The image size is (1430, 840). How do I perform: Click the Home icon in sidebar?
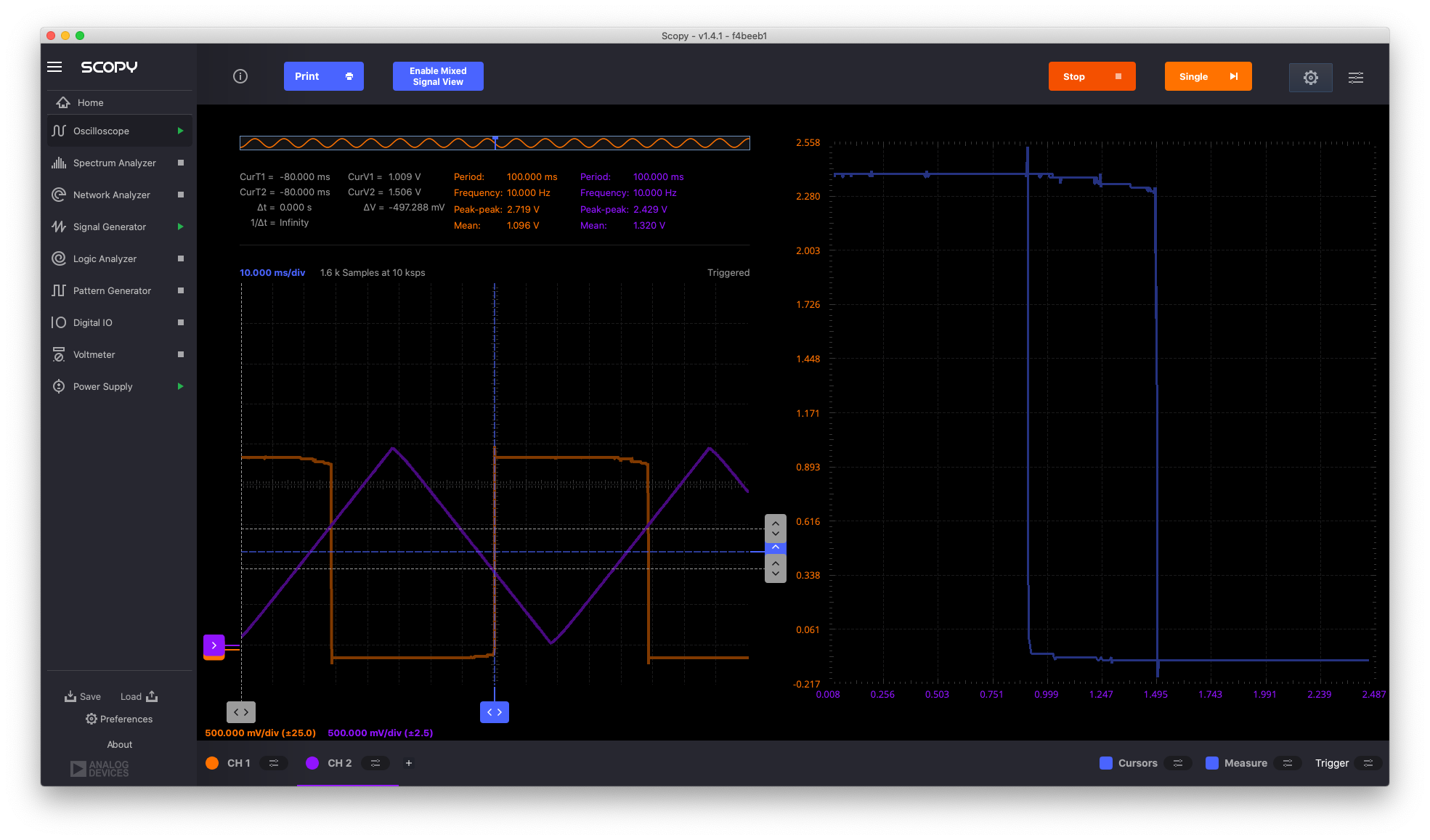click(x=64, y=102)
